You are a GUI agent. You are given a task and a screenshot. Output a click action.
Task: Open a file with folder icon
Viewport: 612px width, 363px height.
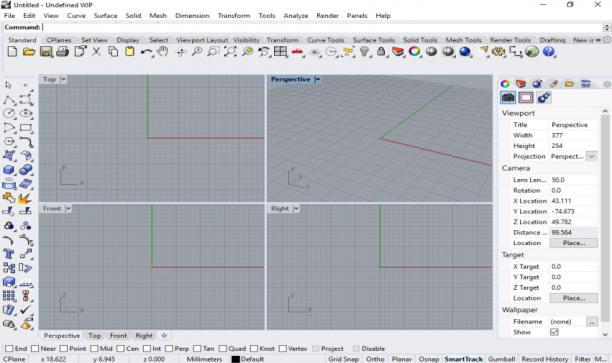[x=29, y=52]
